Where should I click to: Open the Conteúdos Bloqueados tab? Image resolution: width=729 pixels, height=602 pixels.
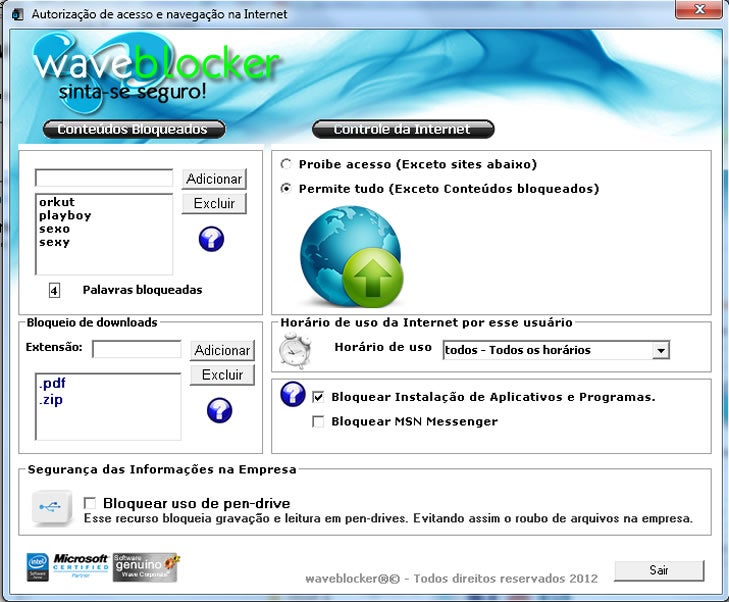133,129
